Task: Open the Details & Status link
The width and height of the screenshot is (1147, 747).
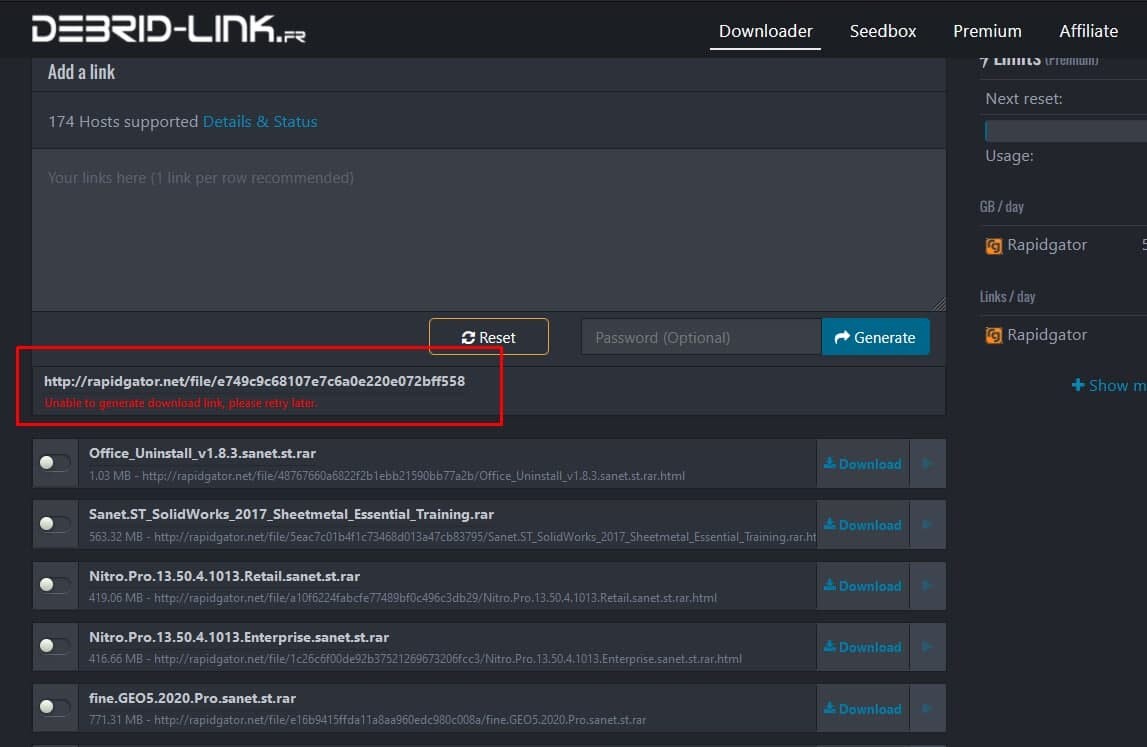Action: pyautogui.click(x=260, y=121)
